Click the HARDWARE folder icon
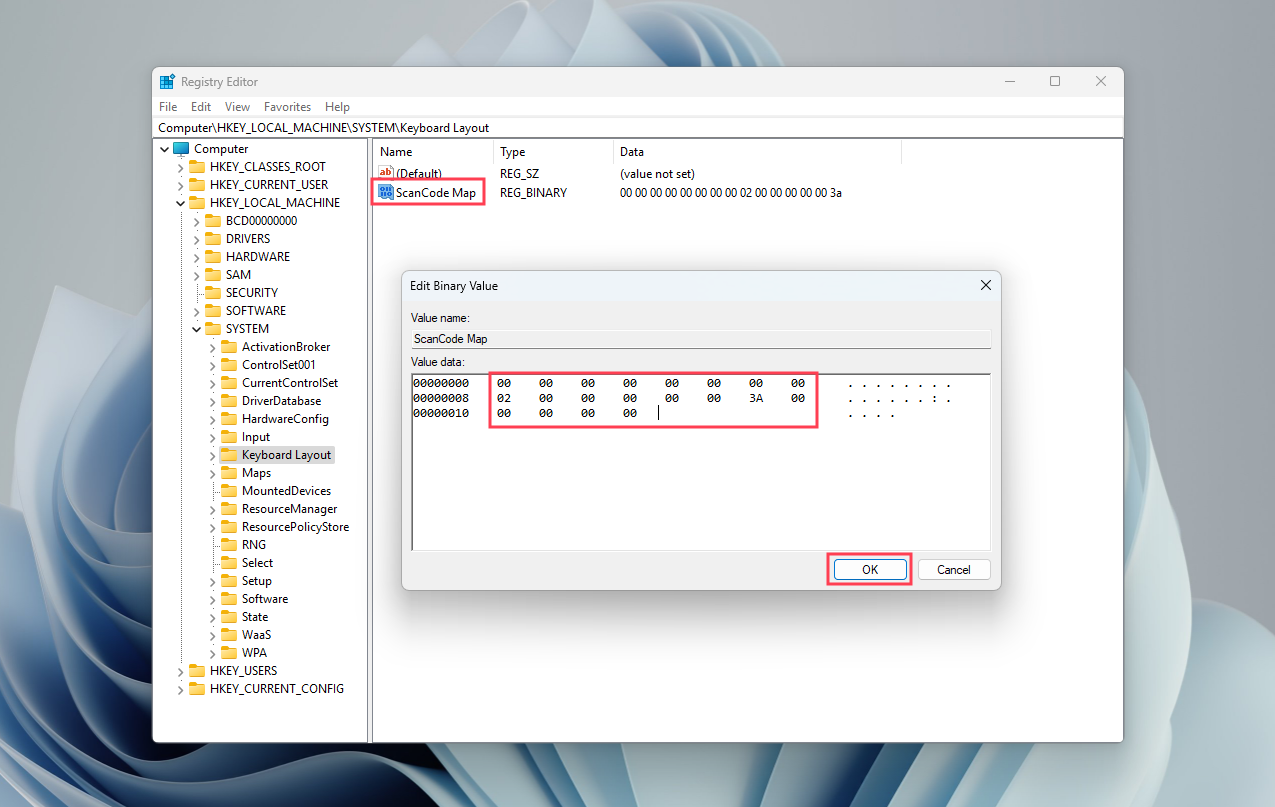Screen dimensions: 1275x807 (x=213, y=257)
